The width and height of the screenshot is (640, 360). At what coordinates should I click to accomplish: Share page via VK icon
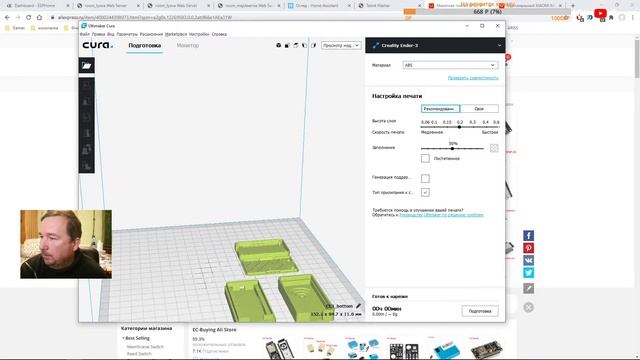tap(529, 260)
